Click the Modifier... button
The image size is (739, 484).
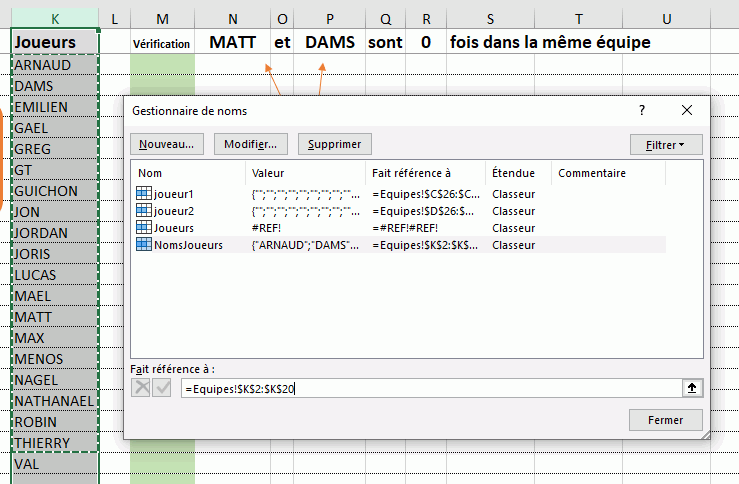pyautogui.click(x=251, y=144)
